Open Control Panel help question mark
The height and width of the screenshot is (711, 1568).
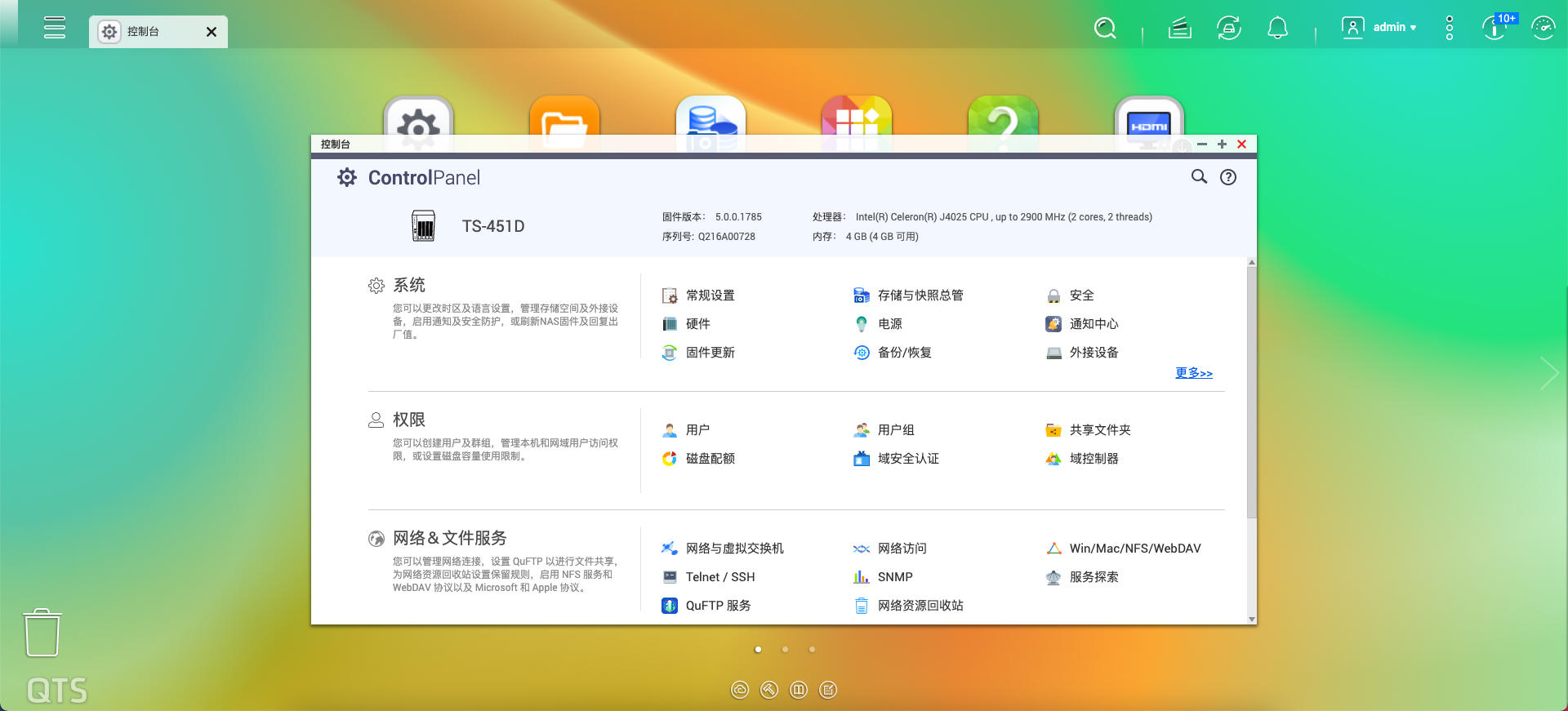coord(1228,177)
